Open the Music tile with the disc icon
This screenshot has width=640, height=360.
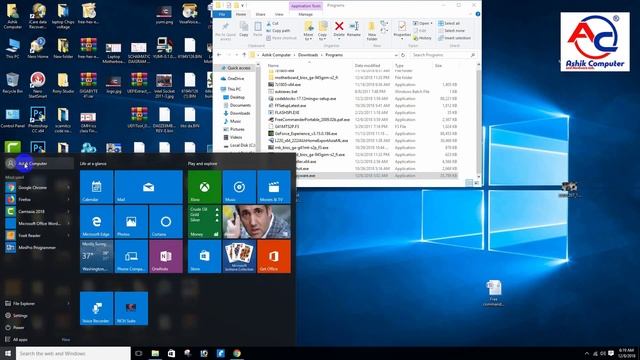click(239, 187)
